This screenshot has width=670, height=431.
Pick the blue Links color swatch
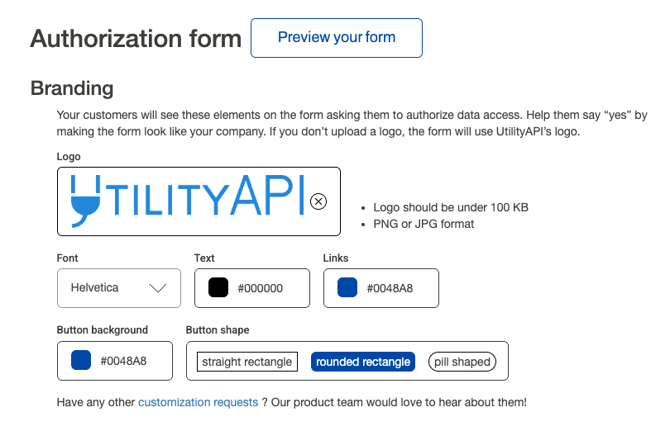click(347, 288)
